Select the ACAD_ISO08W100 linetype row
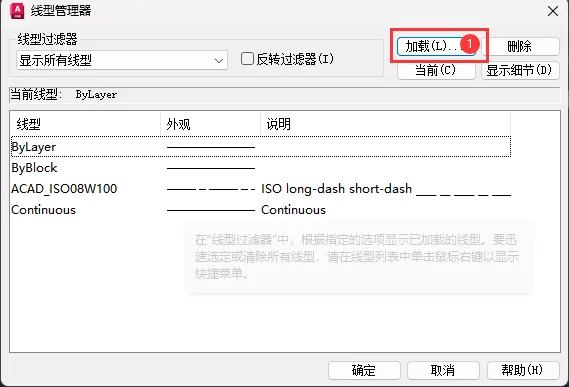The image size is (569, 387). [x=261, y=189]
